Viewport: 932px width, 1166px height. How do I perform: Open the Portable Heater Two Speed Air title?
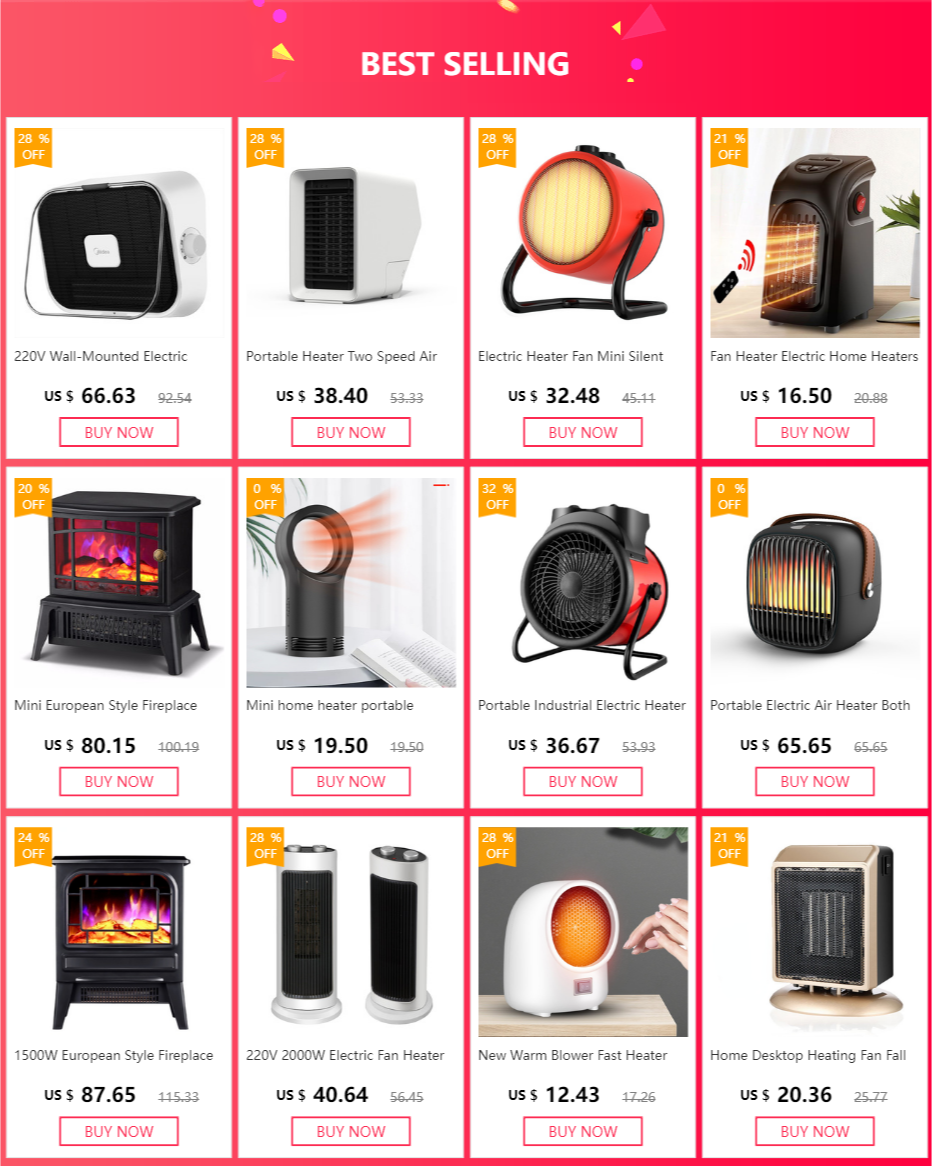341,357
